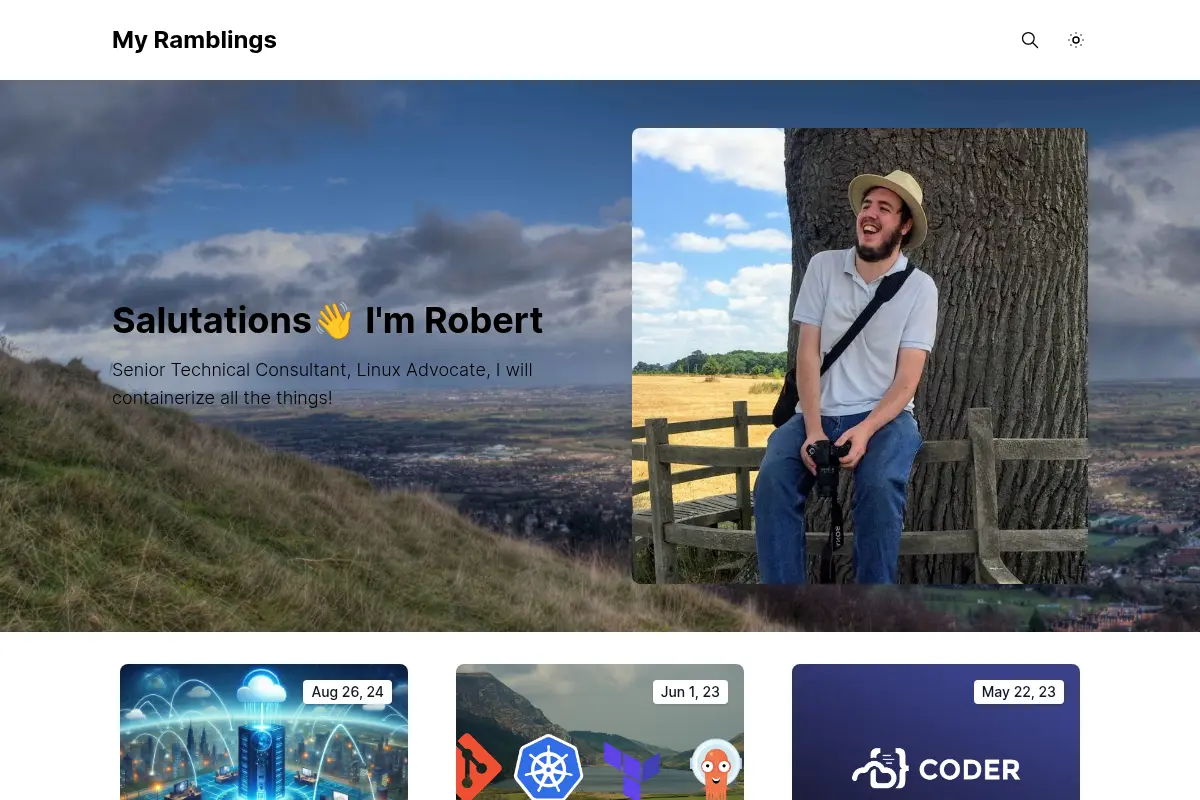Click the Git logo in post thumbnail
Viewport: 1200px width, 800px height.
[476, 768]
